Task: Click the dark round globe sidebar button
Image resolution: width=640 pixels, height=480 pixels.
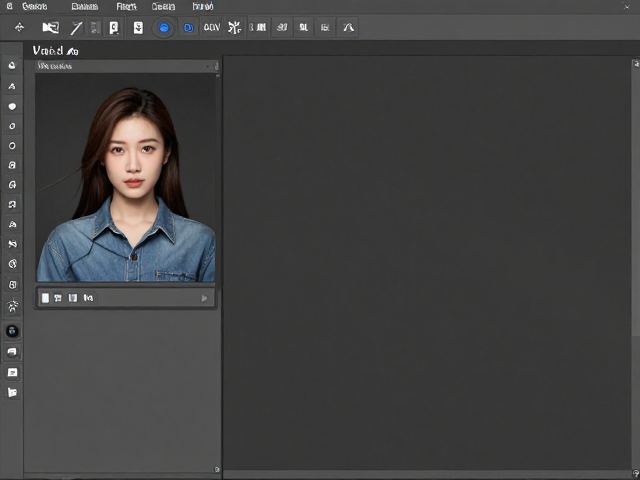Action: click(x=12, y=331)
